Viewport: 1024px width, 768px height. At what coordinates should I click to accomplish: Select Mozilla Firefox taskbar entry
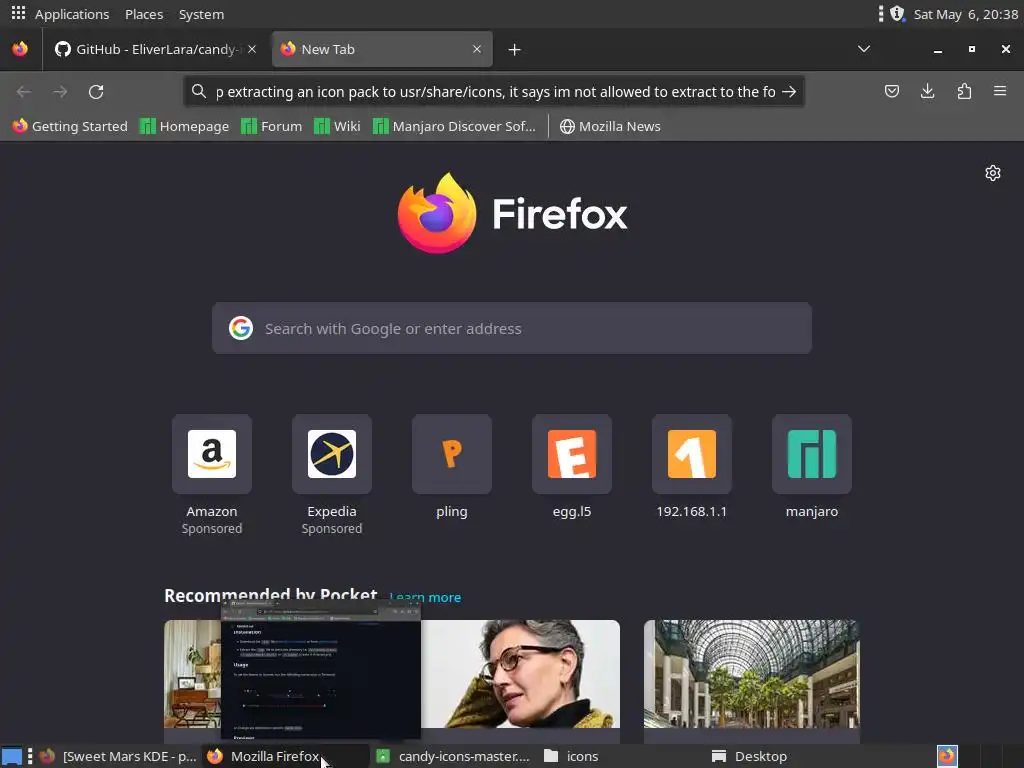pos(286,756)
